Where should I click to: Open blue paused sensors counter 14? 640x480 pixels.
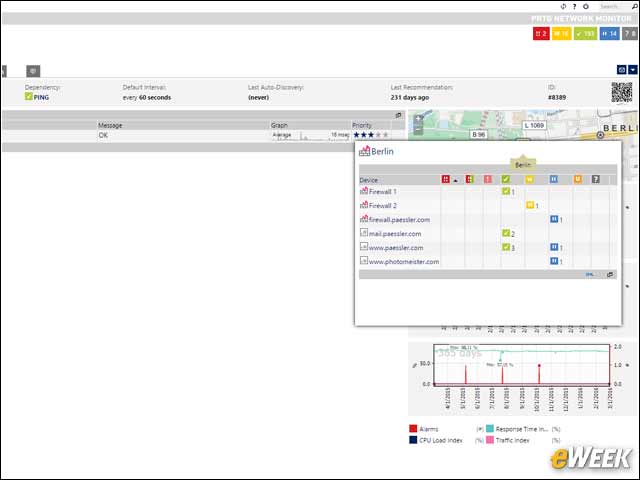click(x=609, y=33)
